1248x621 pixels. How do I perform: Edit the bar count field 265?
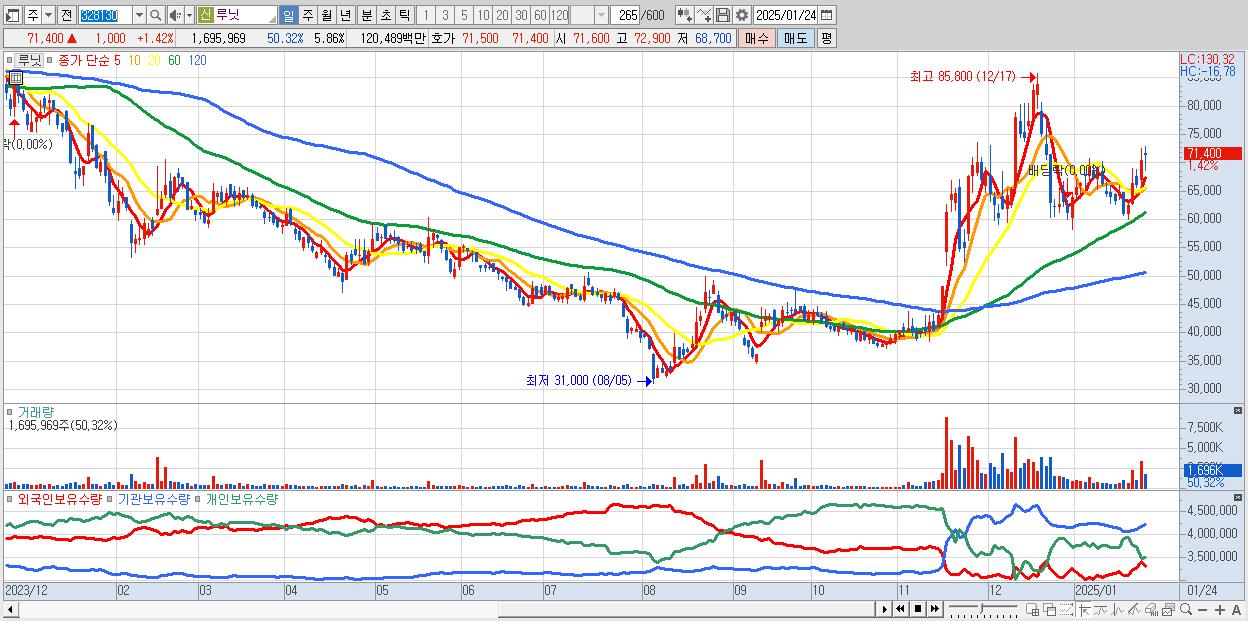click(625, 16)
